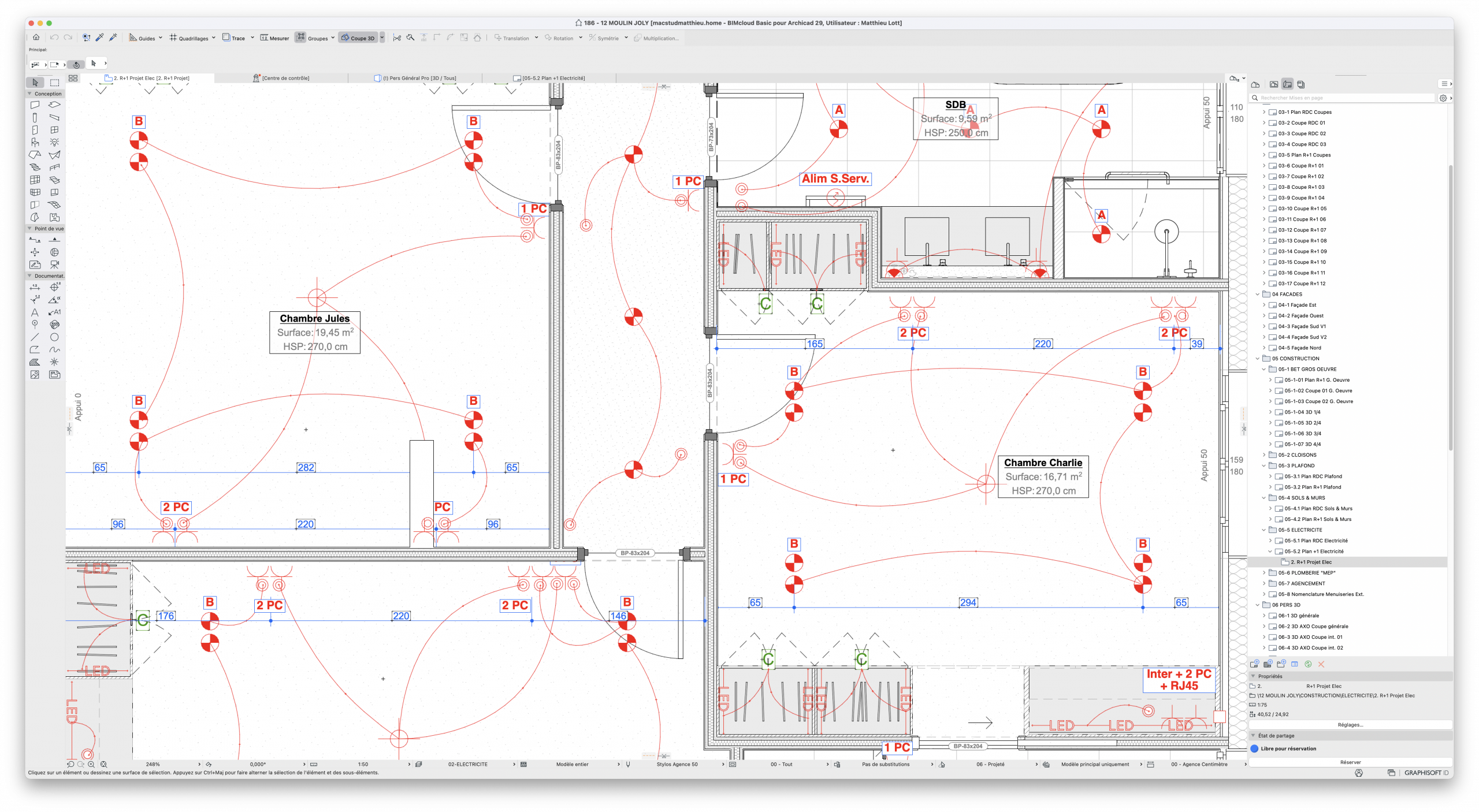This screenshot has width=1479, height=812.
Task: Select the Camera tool in Point de vue
Action: click(54, 265)
